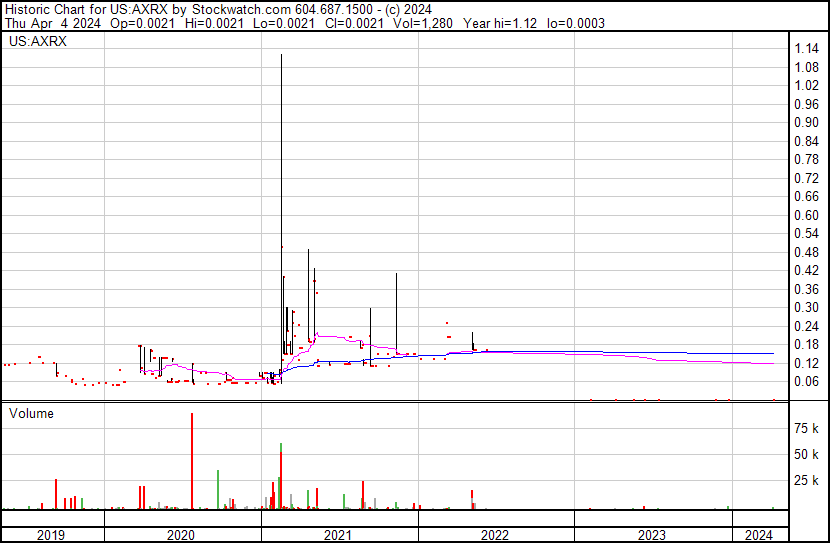Click the 0.12 price axis value

(x=807, y=364)
